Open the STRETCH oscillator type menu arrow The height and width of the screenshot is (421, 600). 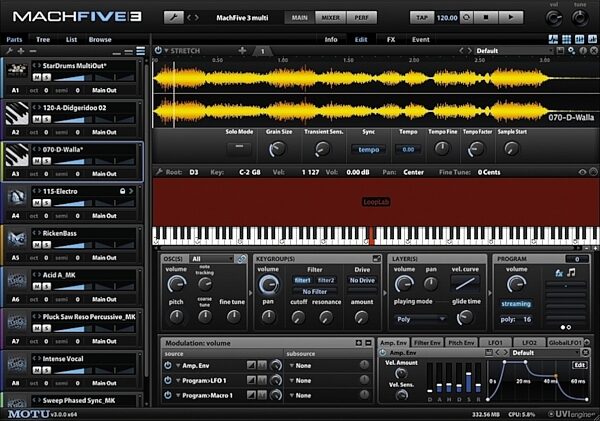click(166, 51)
